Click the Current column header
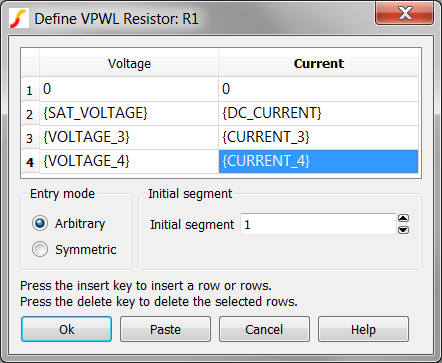 [318, 63]
